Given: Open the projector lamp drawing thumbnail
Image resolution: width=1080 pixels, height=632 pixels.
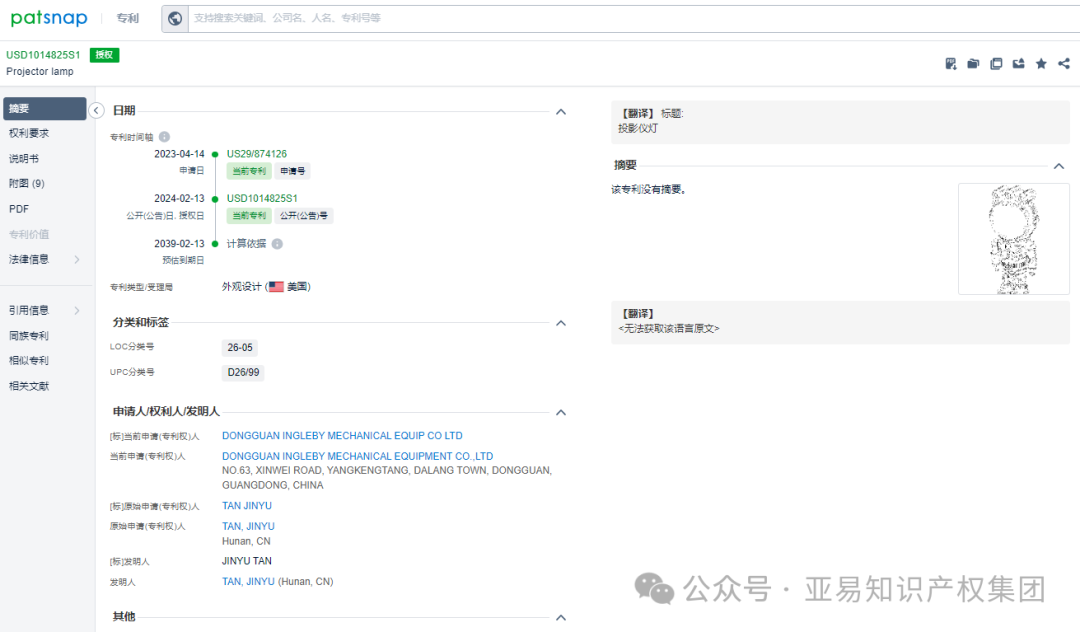Looking at the screenshot, I should click(1014, 239).
